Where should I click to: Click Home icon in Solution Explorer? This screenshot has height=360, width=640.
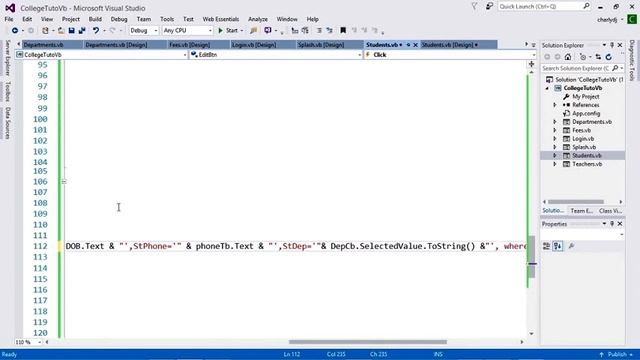[x=568, y=57]
